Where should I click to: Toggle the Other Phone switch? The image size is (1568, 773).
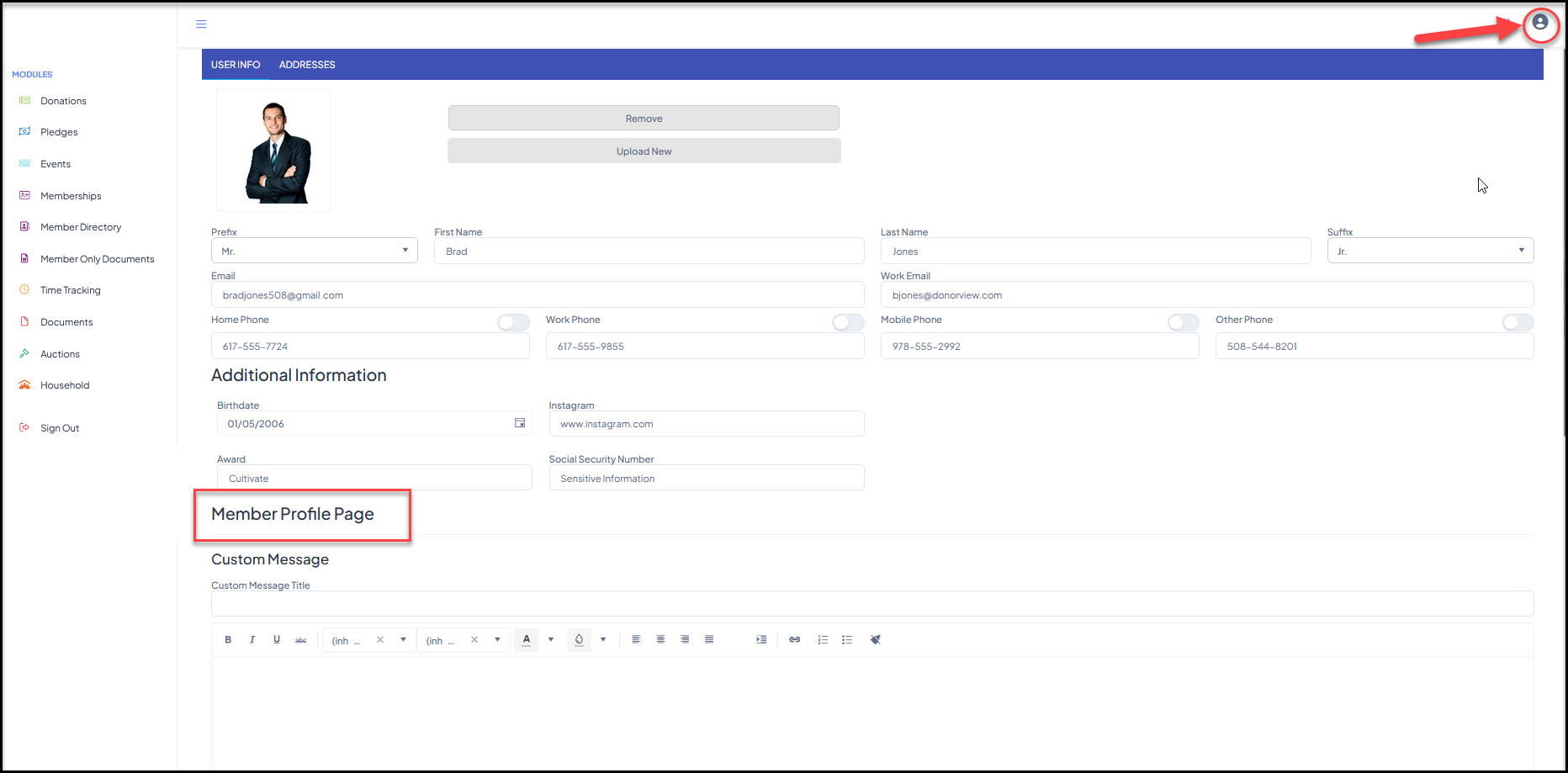(1518, 323)
